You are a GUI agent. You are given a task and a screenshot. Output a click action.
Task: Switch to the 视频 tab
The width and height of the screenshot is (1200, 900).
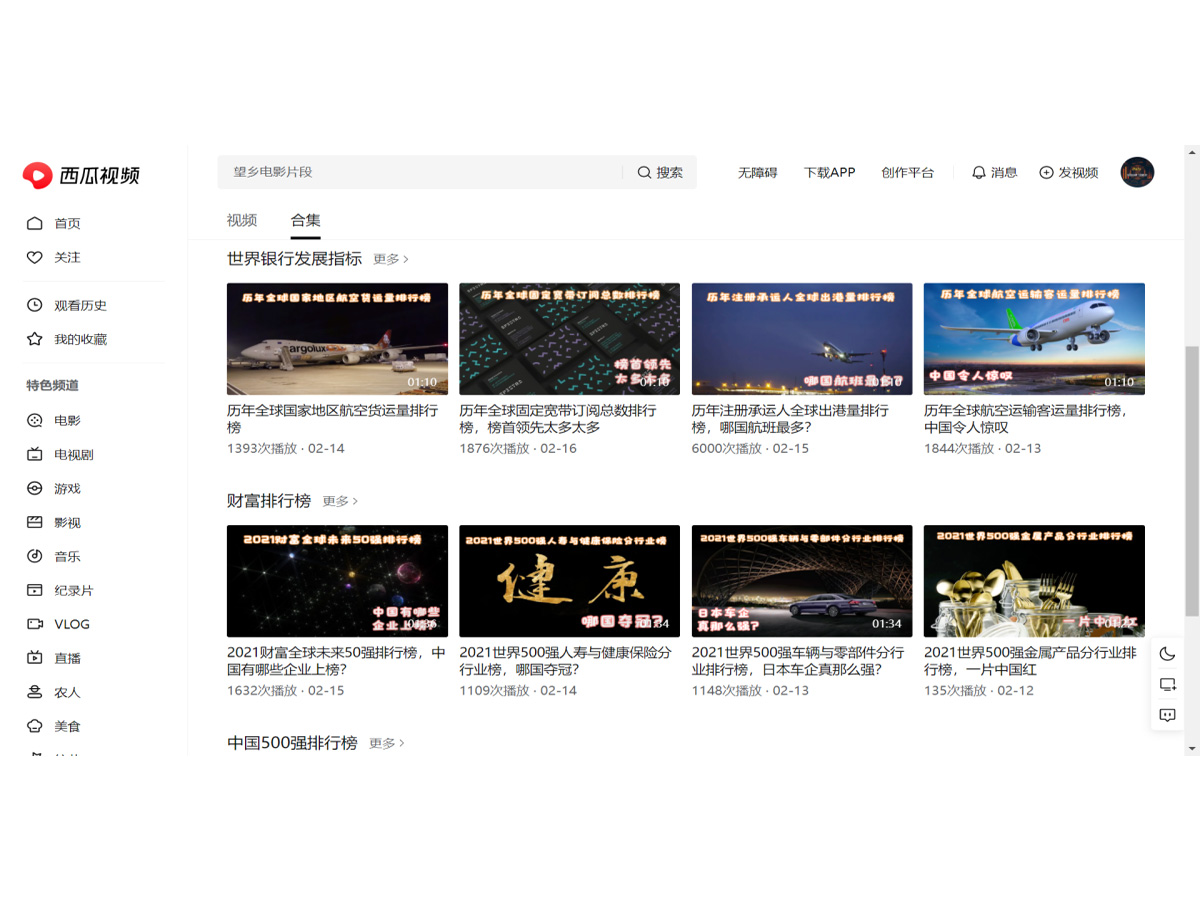coord(242,220)
